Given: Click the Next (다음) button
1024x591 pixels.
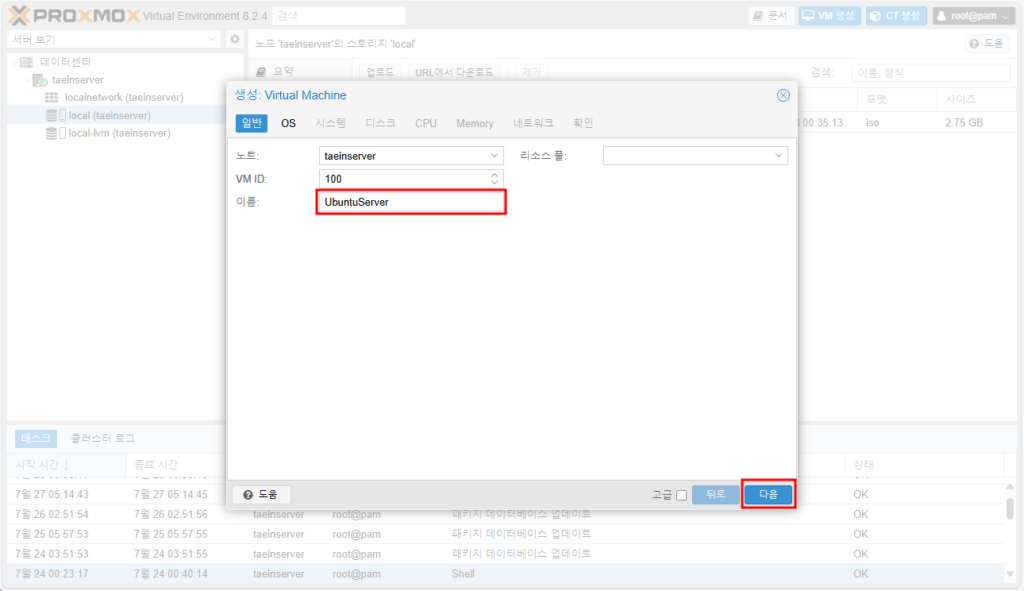Looking at the screenshot, I should 768,494.
